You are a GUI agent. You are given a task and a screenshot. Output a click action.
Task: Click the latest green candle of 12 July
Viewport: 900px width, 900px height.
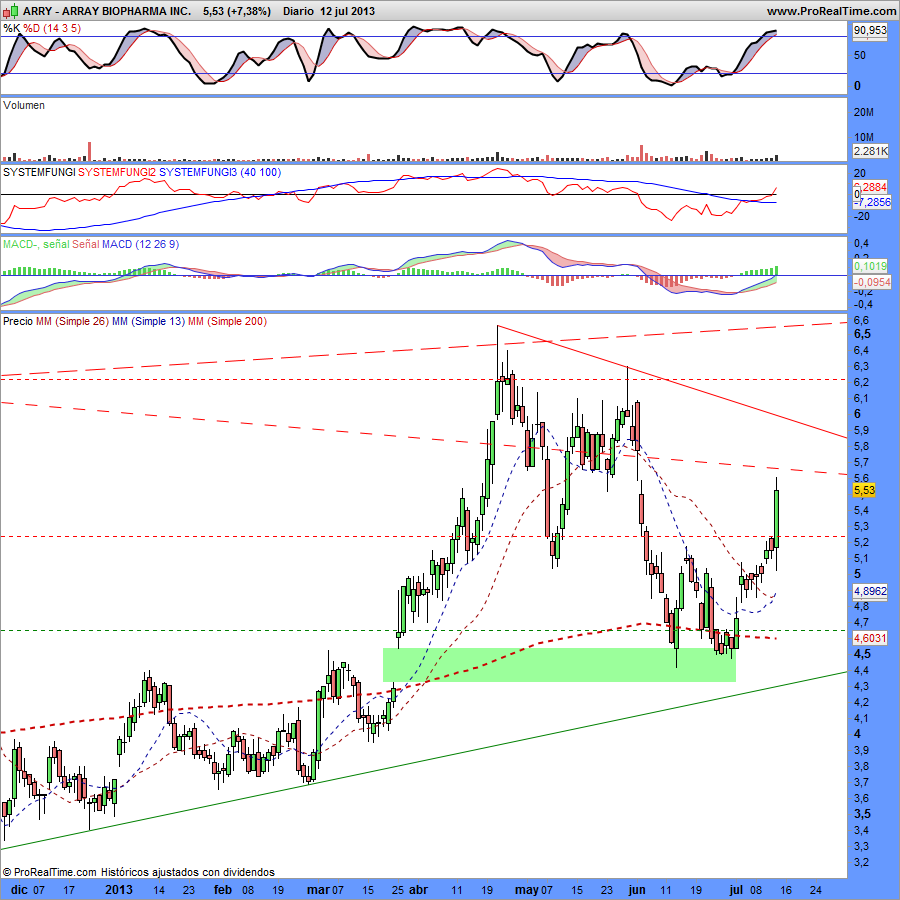coord(777,519)
